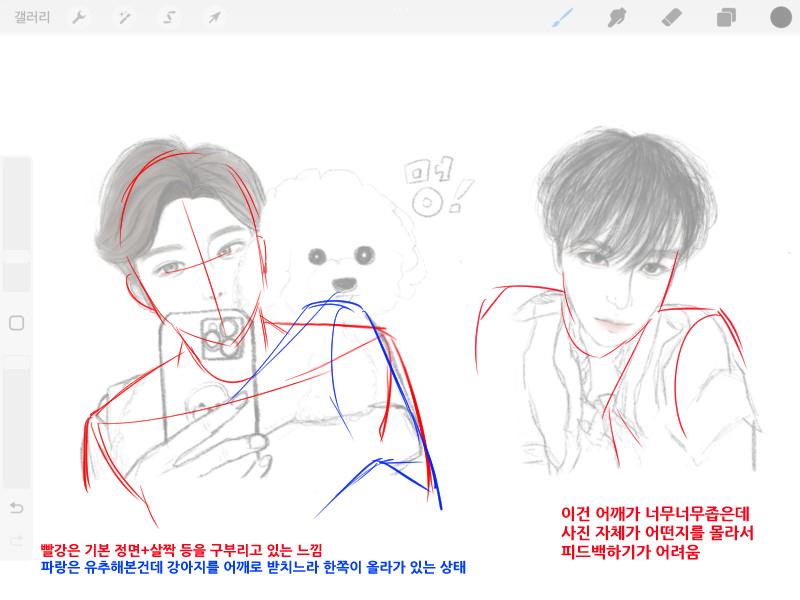
Task: Open the Adjustments magic wand menu
Action: (124, 18)
